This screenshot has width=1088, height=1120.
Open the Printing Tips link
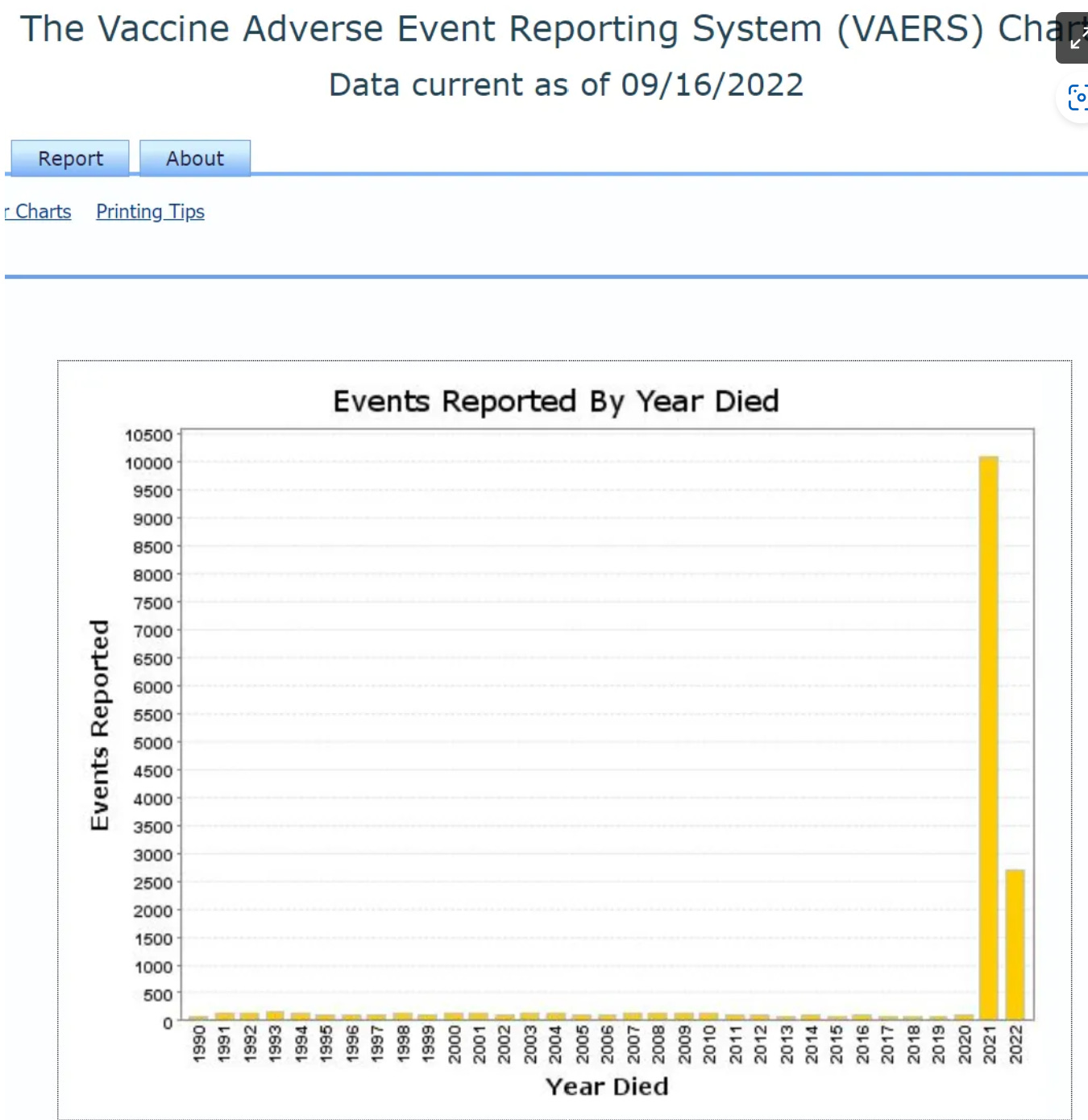click(150, 211)
